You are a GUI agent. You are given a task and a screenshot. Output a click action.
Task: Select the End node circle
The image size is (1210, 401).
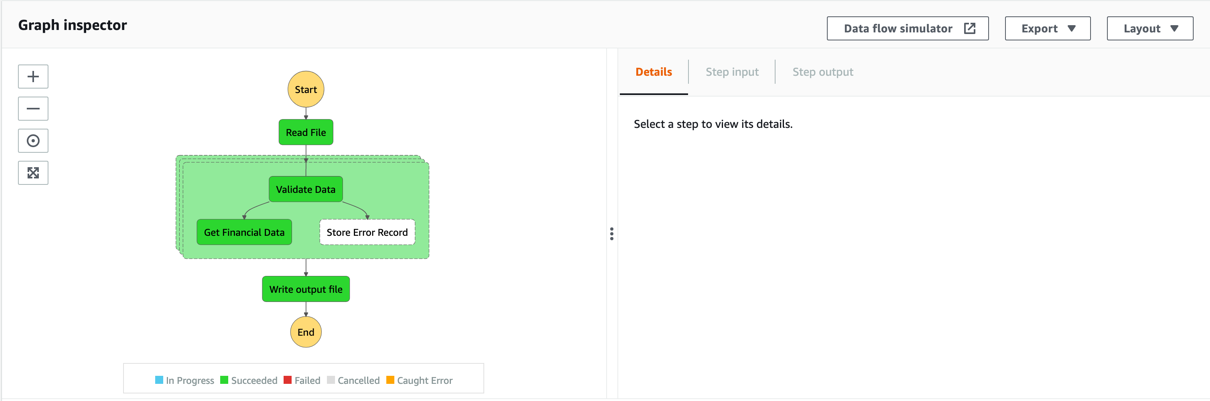point(306,332)
